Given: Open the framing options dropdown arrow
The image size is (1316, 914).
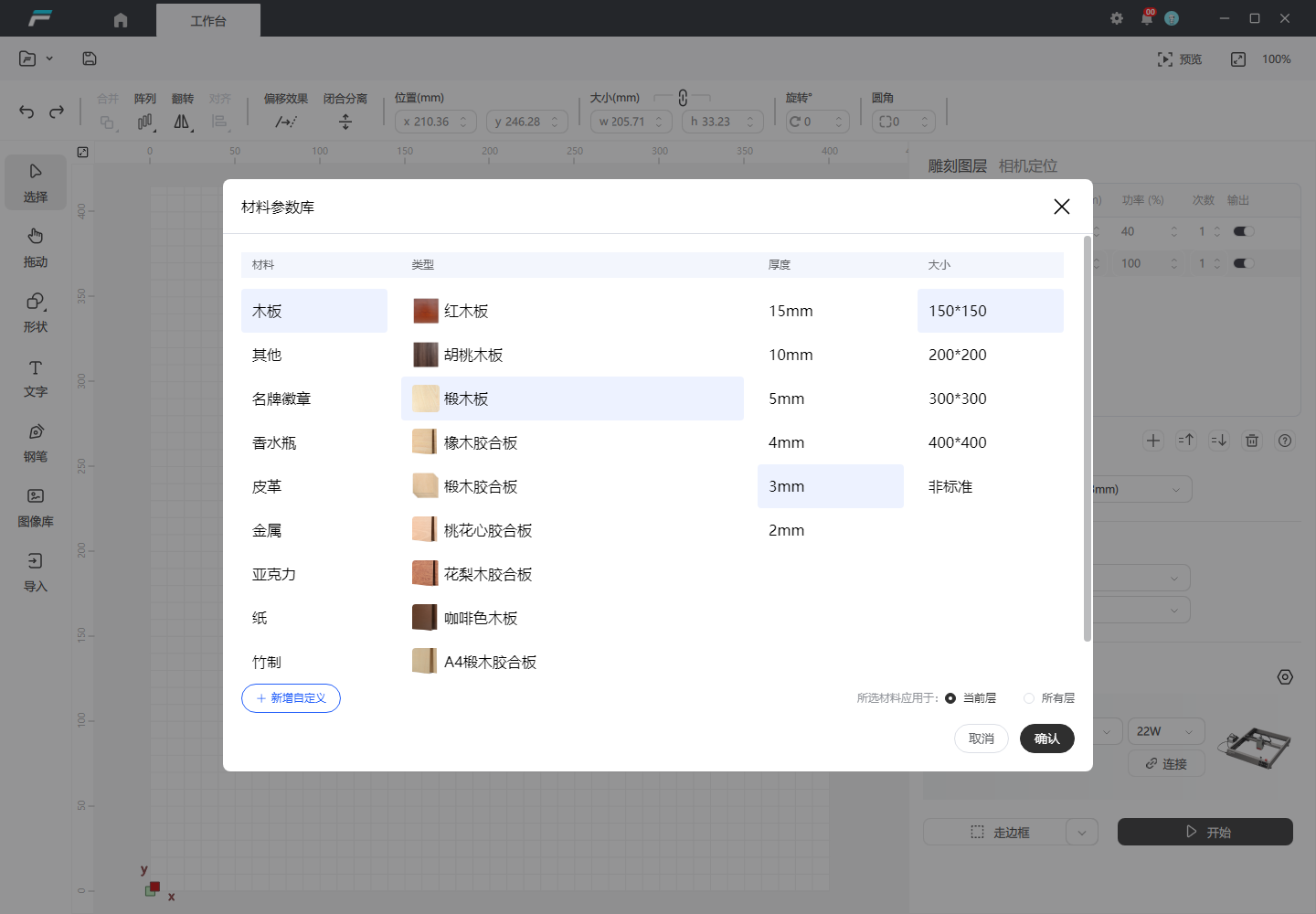Looking at the screenshot, I should 1082,833.
